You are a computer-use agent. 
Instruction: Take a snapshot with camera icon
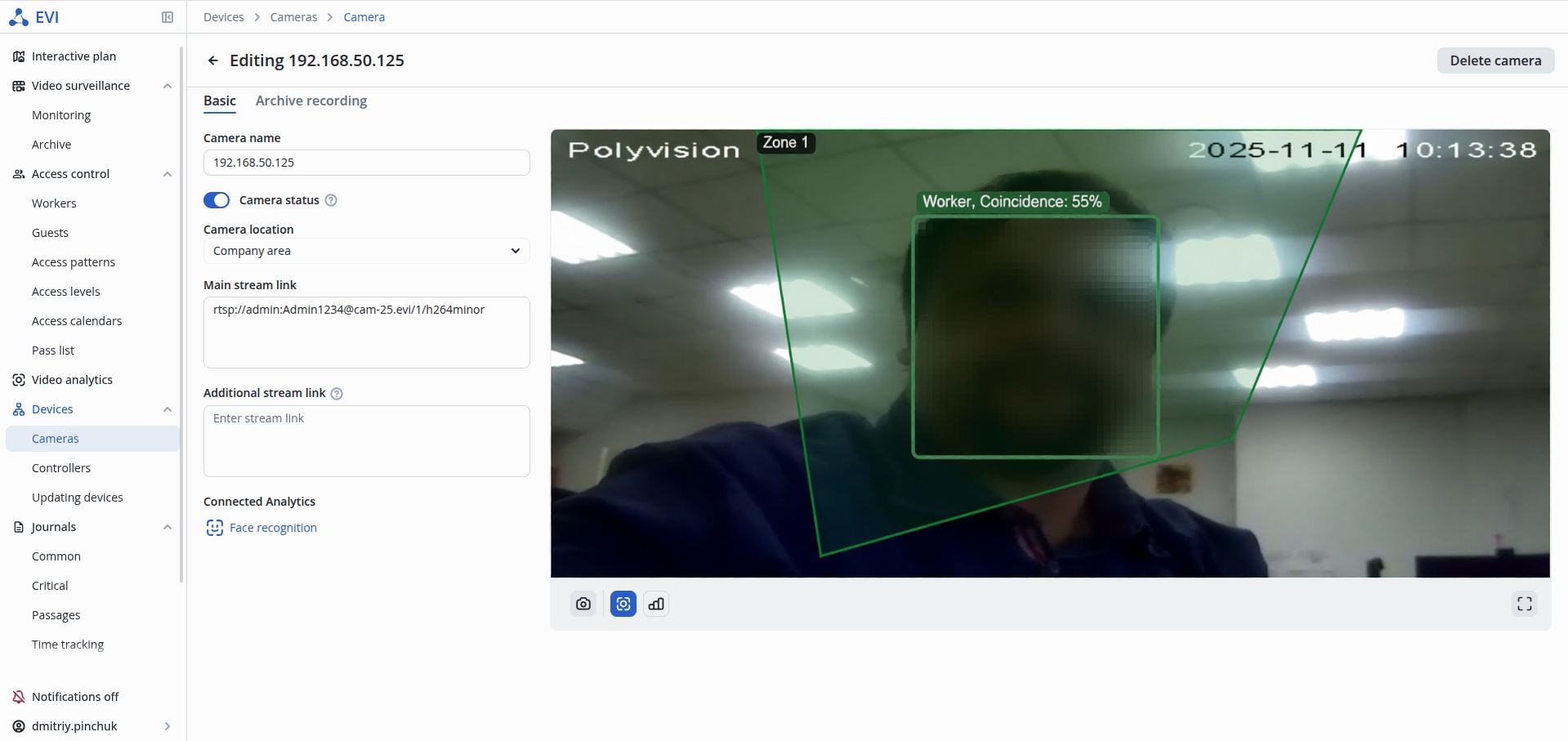[583, 604]
